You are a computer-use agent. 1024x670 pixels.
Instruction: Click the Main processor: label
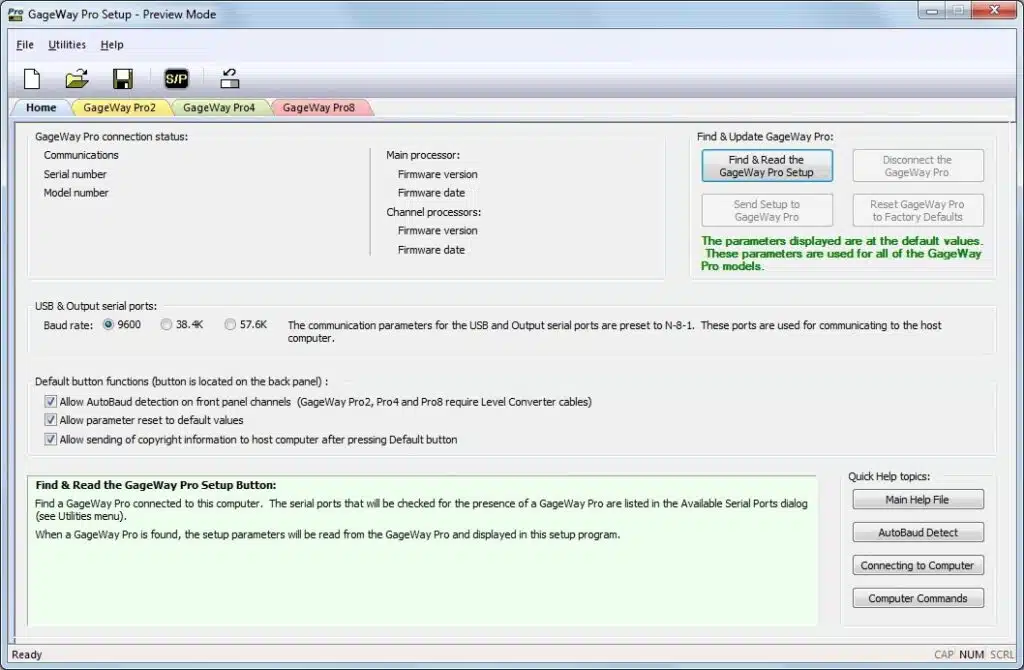[423, 155]
